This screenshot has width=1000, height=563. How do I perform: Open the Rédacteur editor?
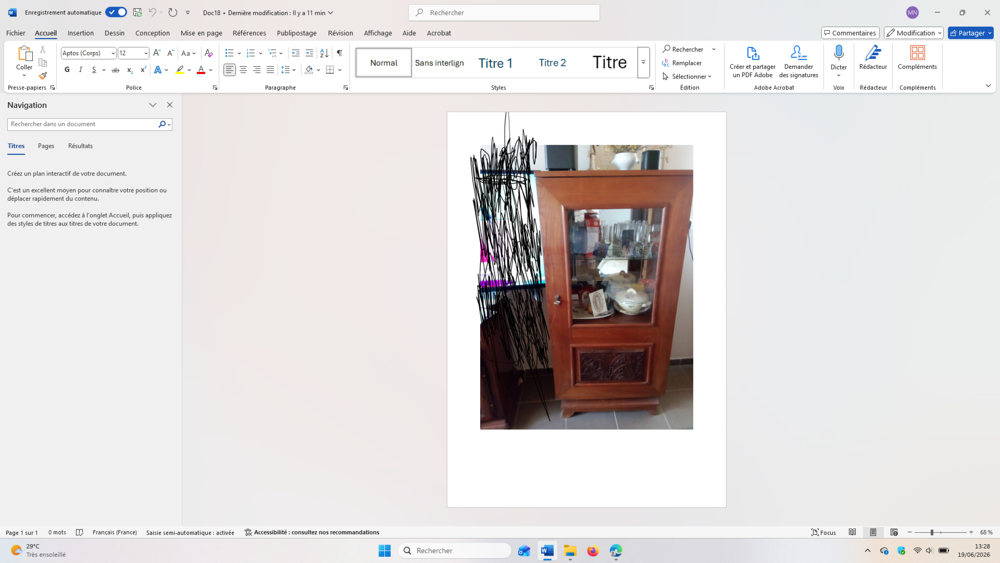[873, 57]
